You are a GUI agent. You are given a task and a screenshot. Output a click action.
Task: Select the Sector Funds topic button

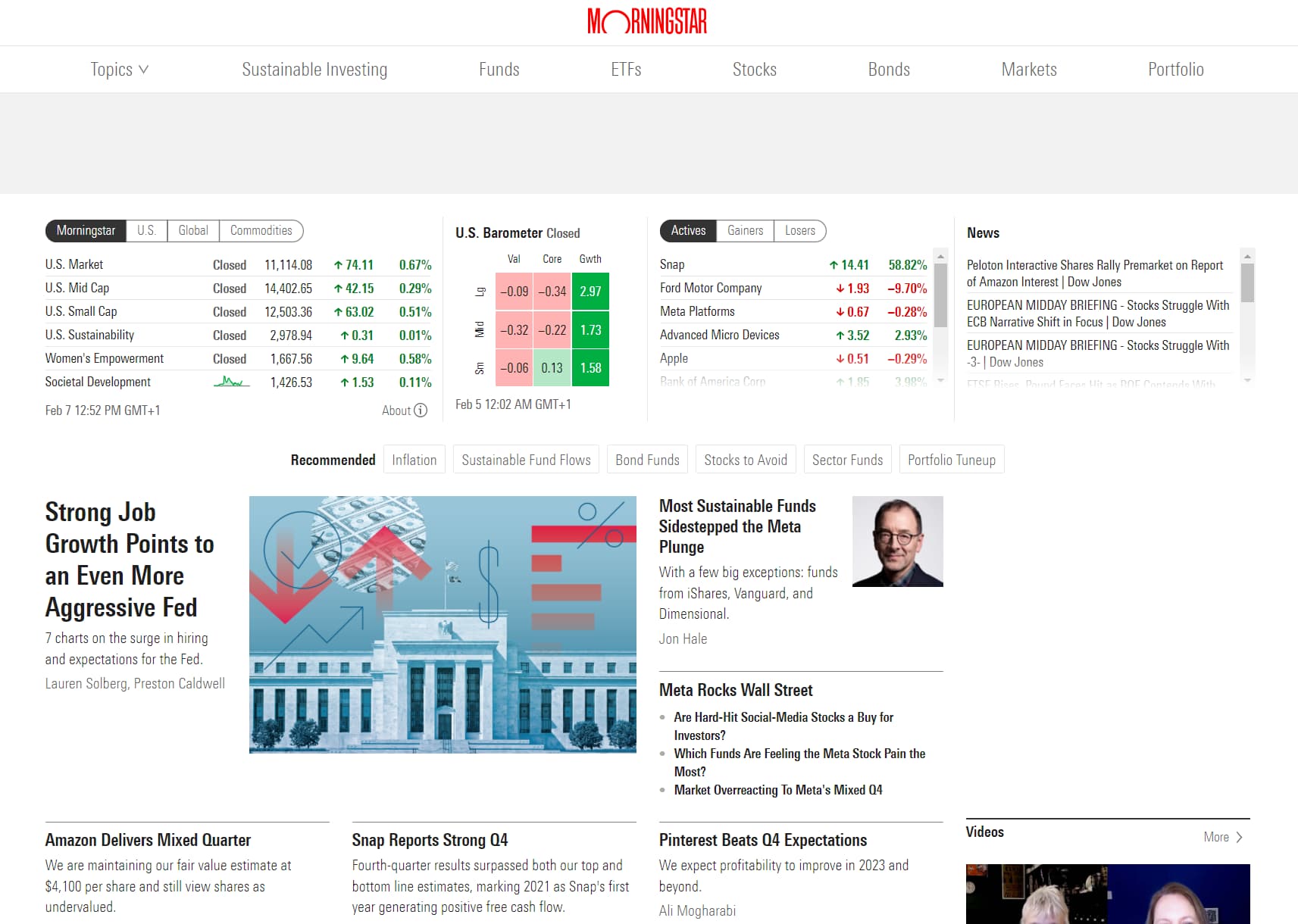pyautogui.click(x=847, y=460)
